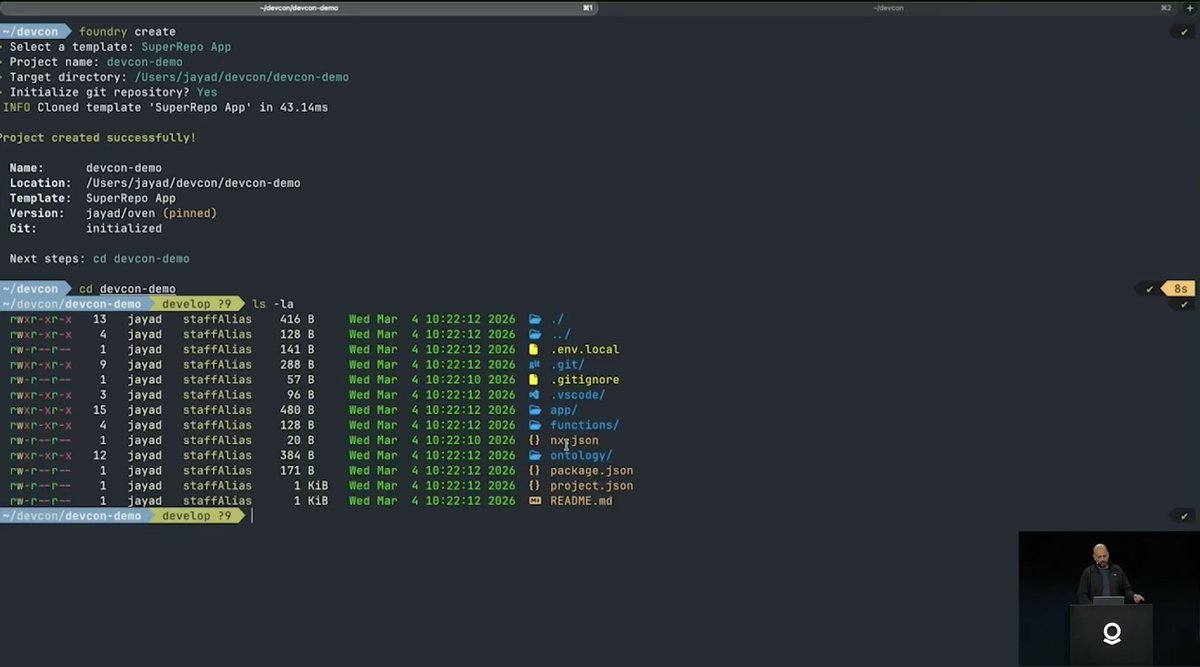Click the speaker video thumbnail
Viewport: 1200px width, 667px height.
1109,598
